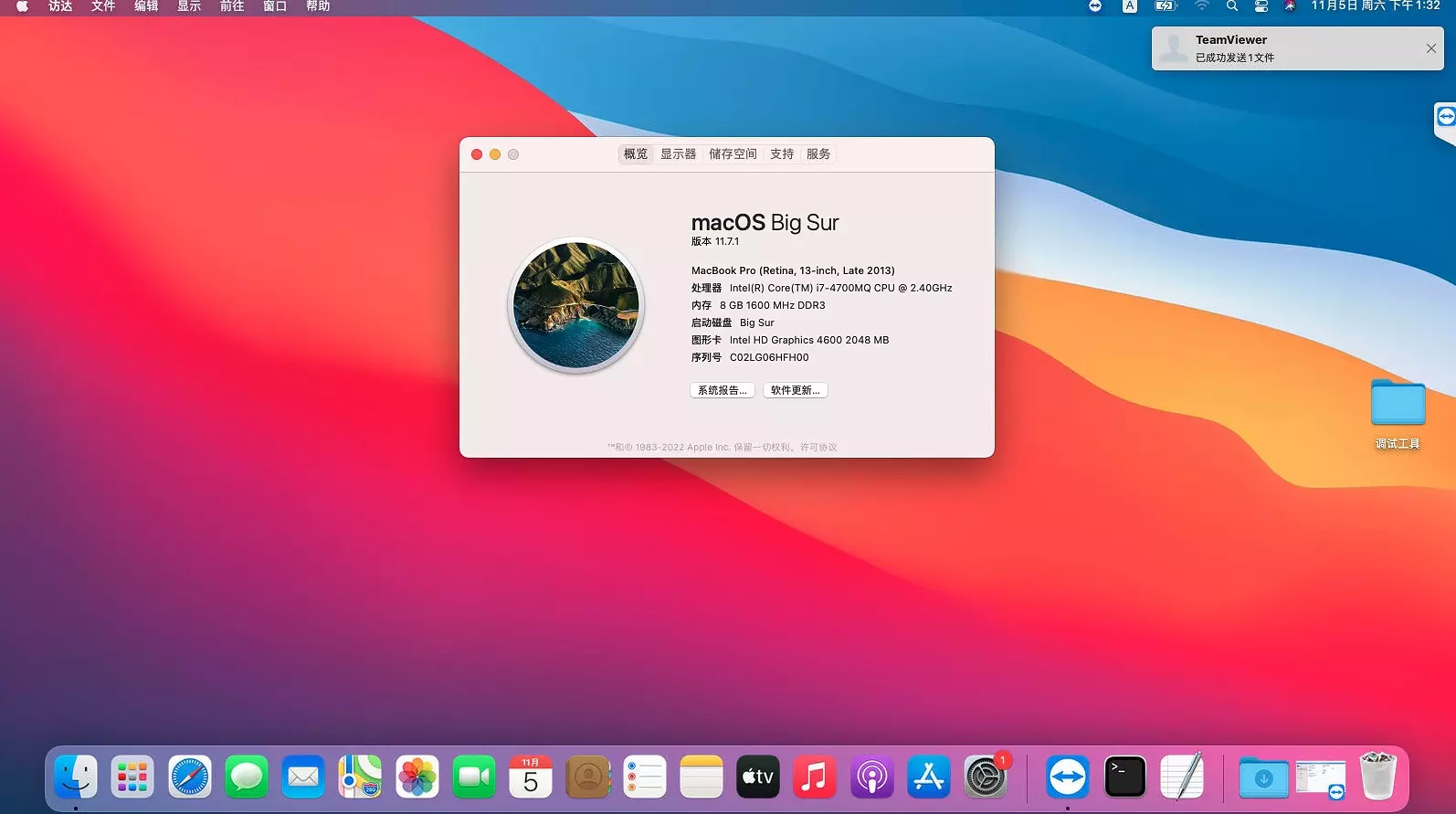The height and width of the screenshot is (814, 1456).
Task: Open Wi-Fi menu bar icon
Action: pos(1202,6)
